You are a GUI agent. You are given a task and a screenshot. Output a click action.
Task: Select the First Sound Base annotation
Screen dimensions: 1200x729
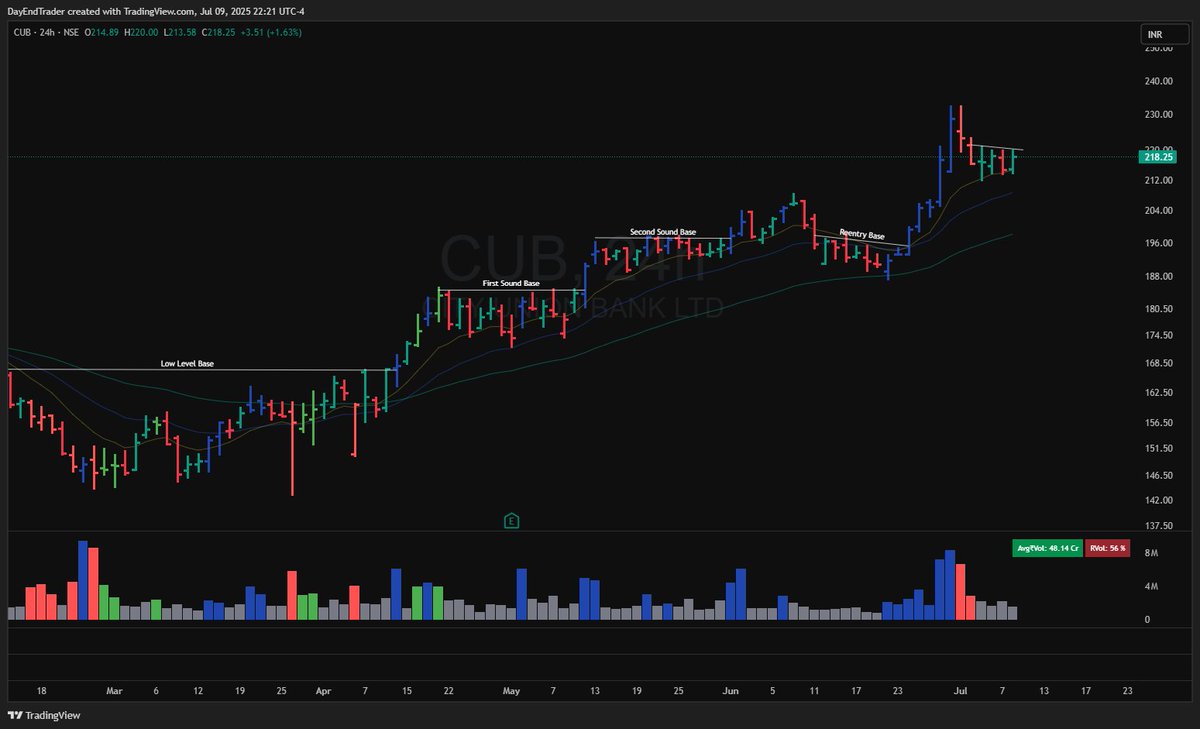pyautogui.click(x=513, y=283)
